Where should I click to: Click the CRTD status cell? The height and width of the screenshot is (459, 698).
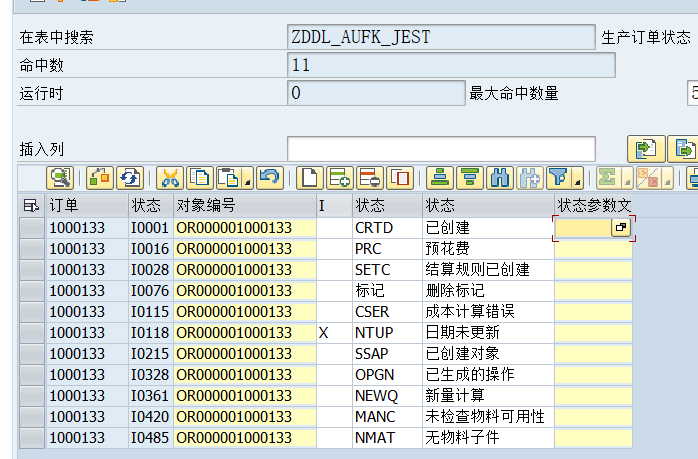coord(387,228)
